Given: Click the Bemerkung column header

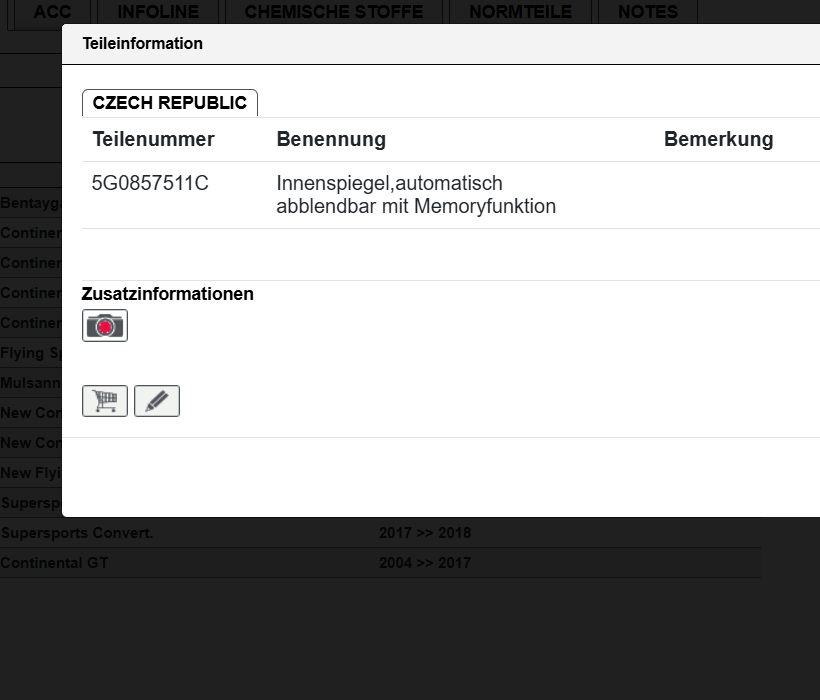Looking at the screenshot, I should [x=719, y=140].
